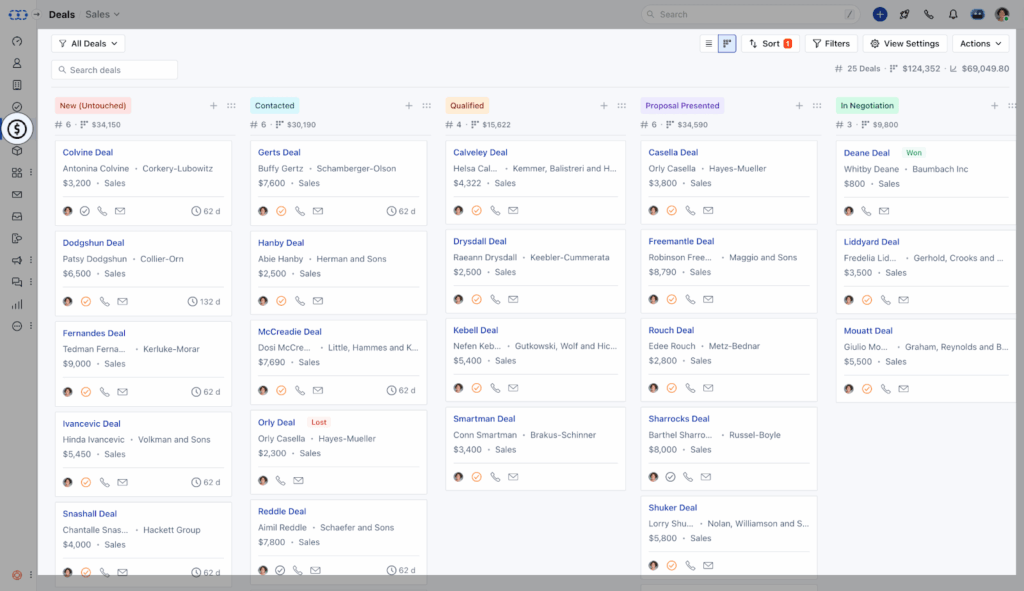Open the View Settings menu
The image size is (1024, 591).
tap(905, 44)
